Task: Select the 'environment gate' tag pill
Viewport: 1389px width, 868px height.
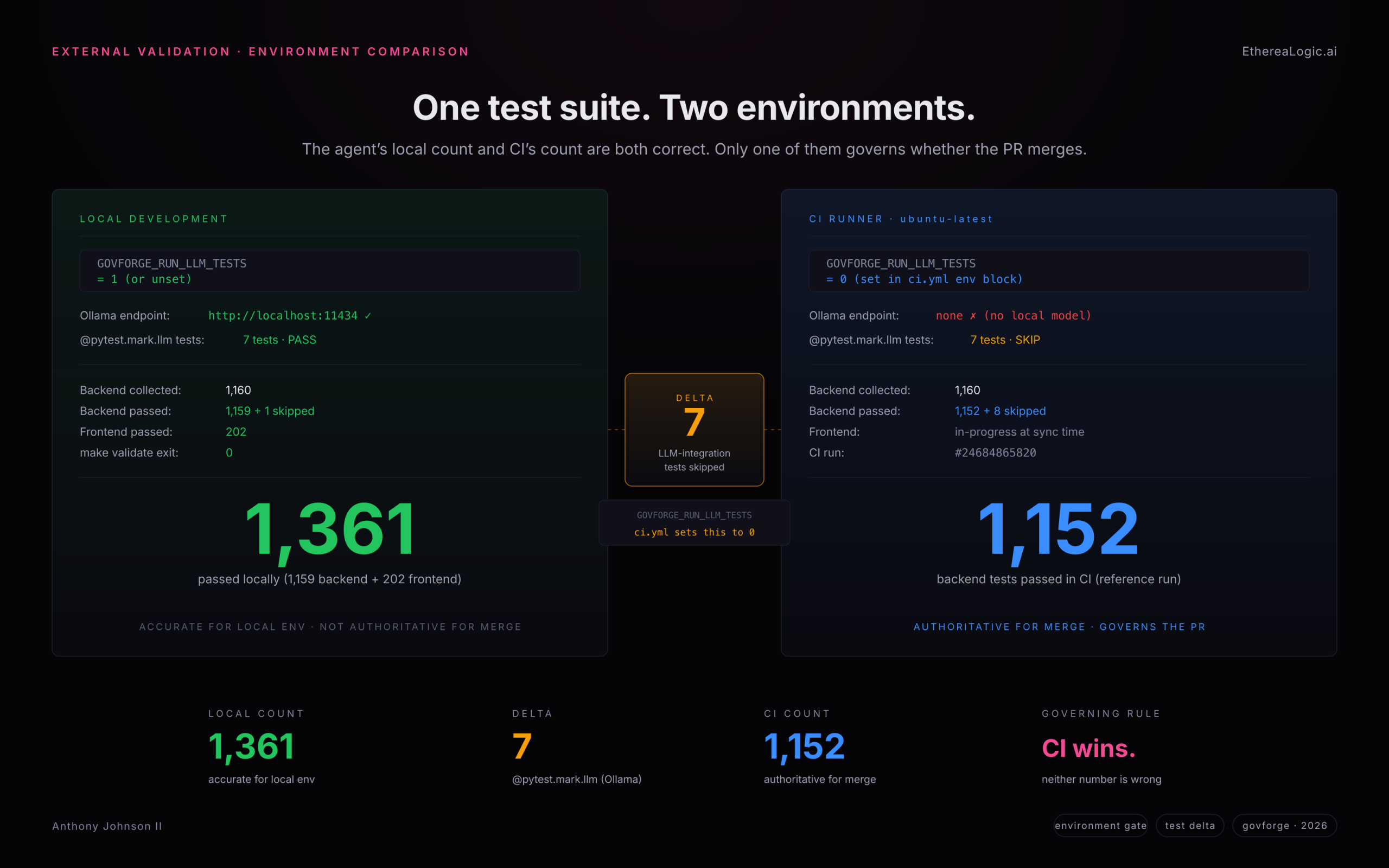Action: pyautogui.click(x=1100, y=826)
